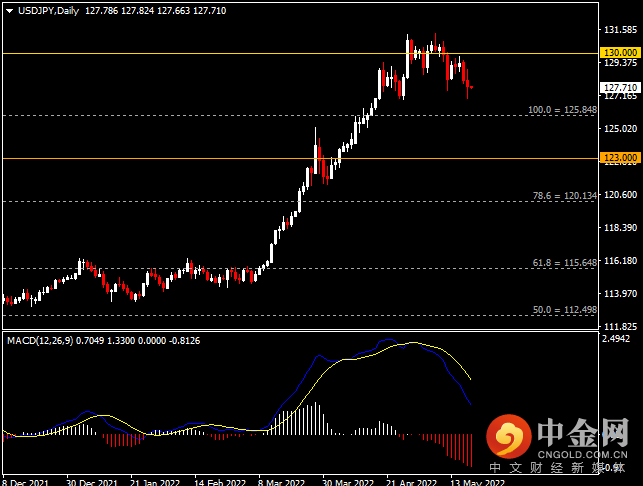The image size is (643, 486).
Task: Click the 30 Dec 2021 date label
Action: [x=92, y=482]
